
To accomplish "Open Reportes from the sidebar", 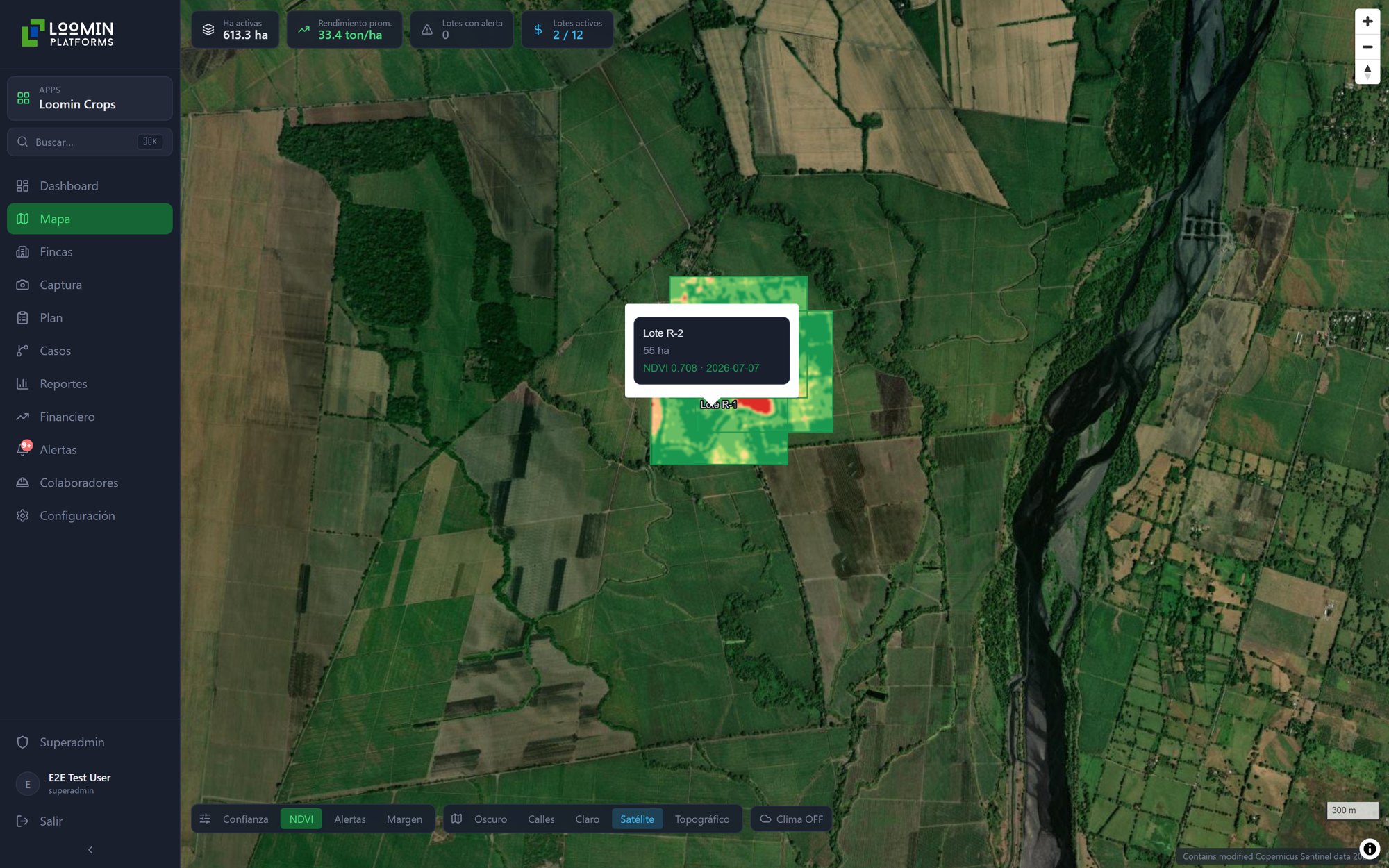I will pos(90,383).
